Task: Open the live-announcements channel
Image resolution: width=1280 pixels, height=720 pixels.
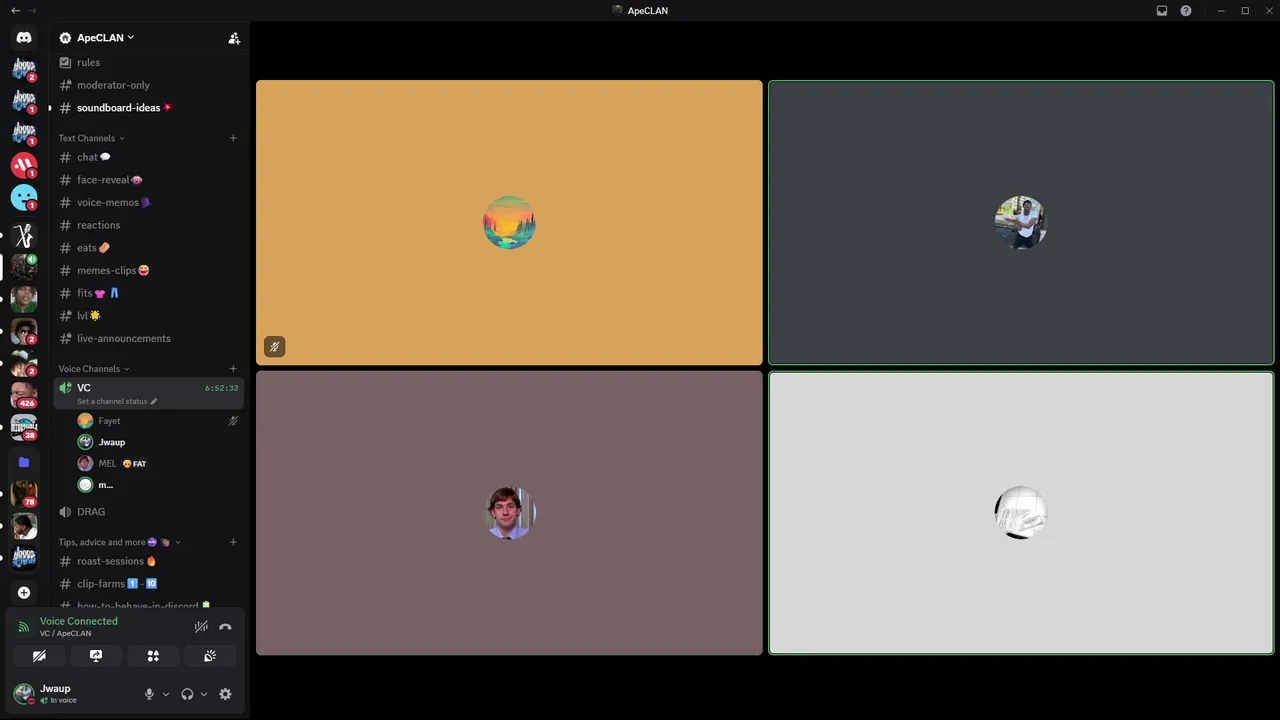Action: click(148, 338)
